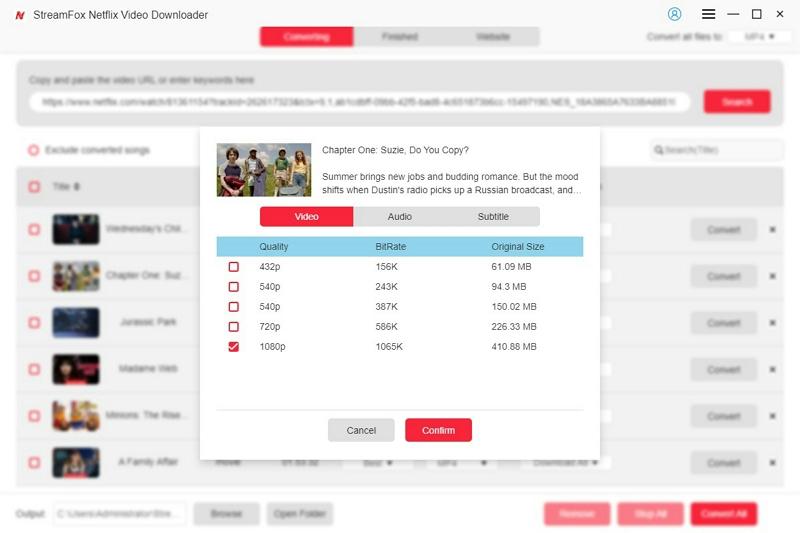Remove A Family Affair row with X icon
This screenshot has height=533, width=800.
point(772,463)
